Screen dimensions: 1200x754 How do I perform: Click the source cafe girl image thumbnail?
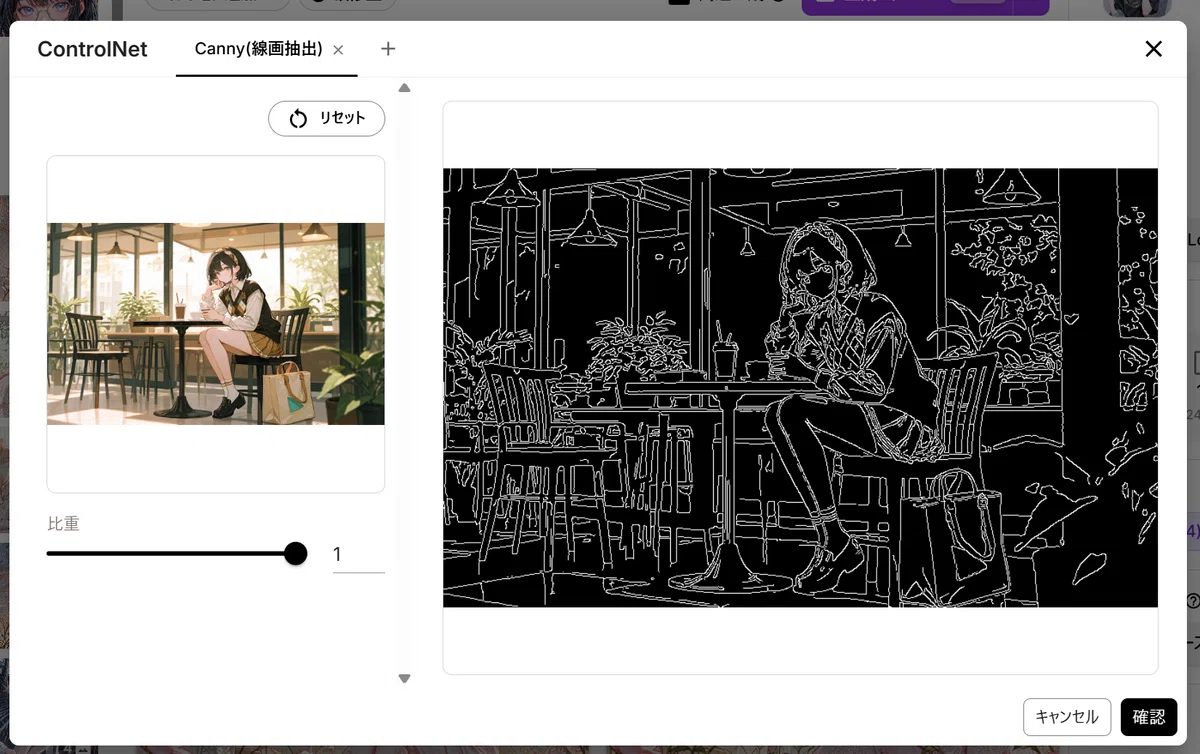tap(216, 324)
